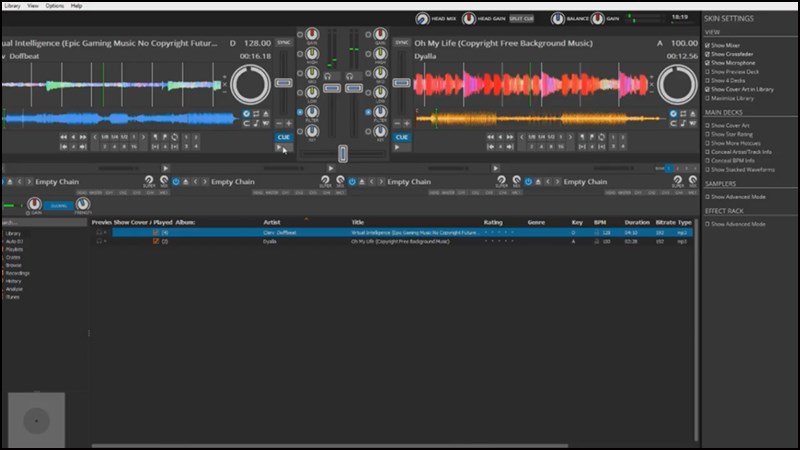The width and height of the screenshot is (800, 450).
Task: Click the left channel FILTER knob
Action: click(x=312, y=112)
